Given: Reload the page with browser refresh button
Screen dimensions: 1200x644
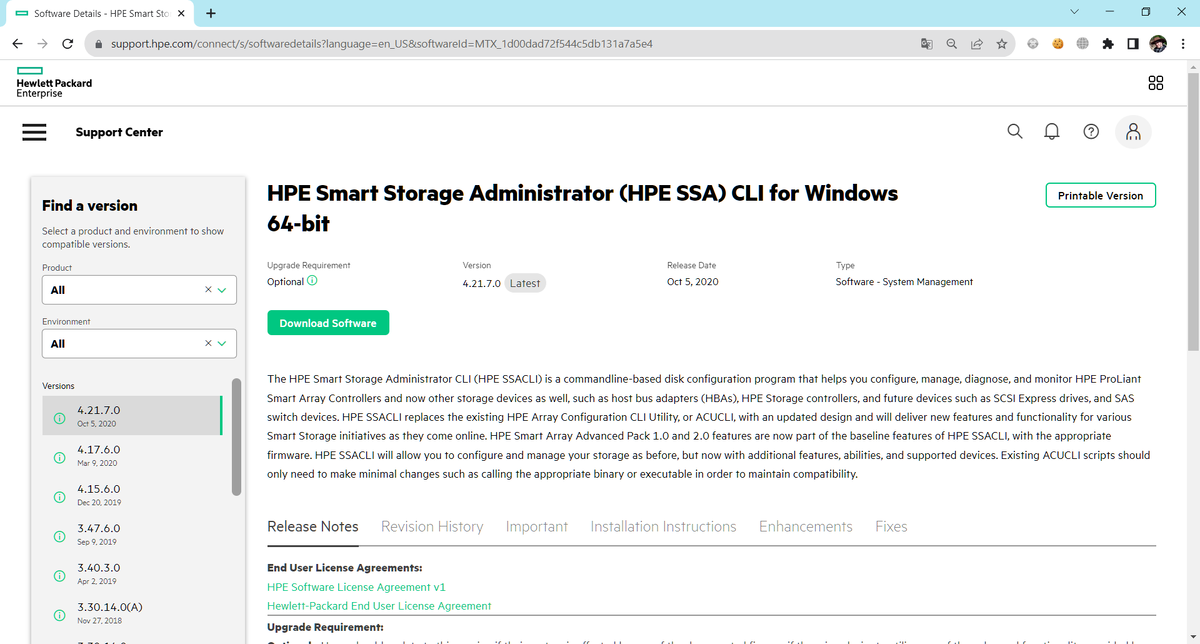Looking at the screenshot, I should coord(67,44).
